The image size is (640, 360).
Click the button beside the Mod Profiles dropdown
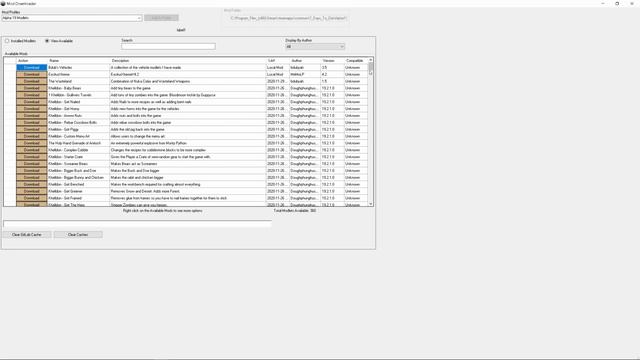coord(161,18)
